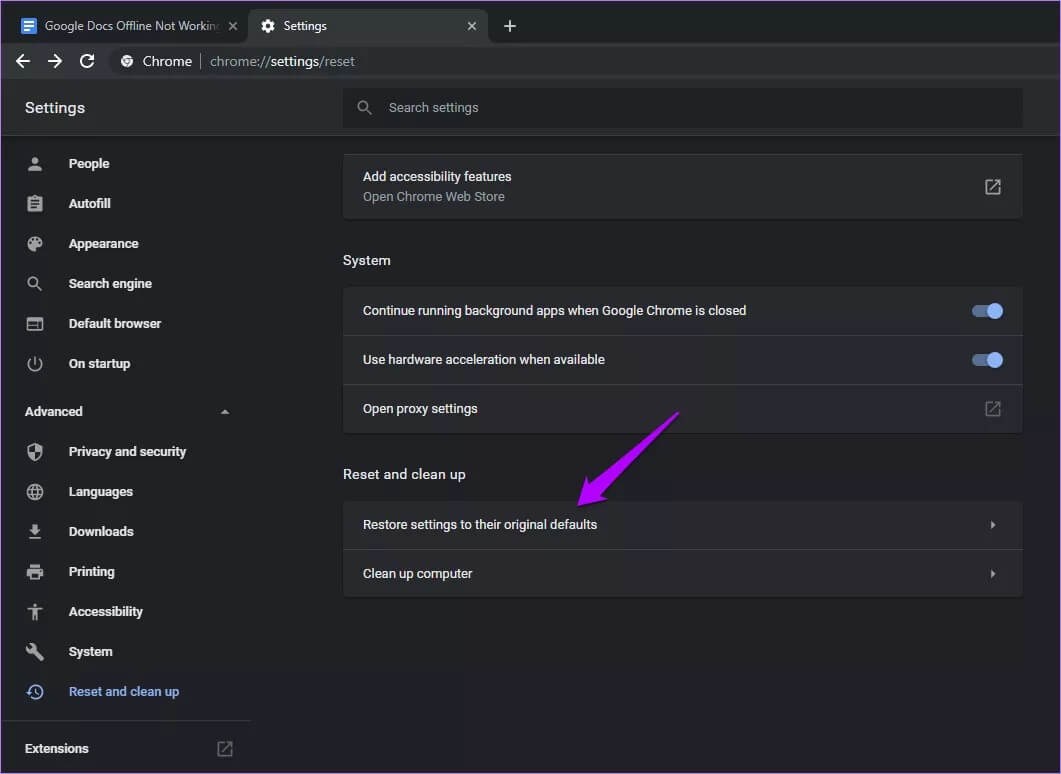The width and height of the screenshot is (1061, 774).
Task: Click the People icon in sidebar
Action: (x=35, y=164)
